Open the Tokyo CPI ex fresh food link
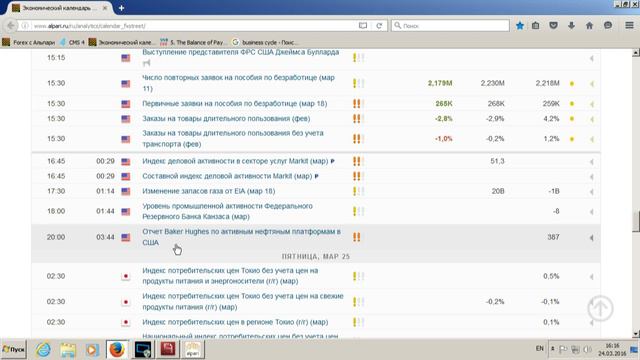 coord(242,301)
